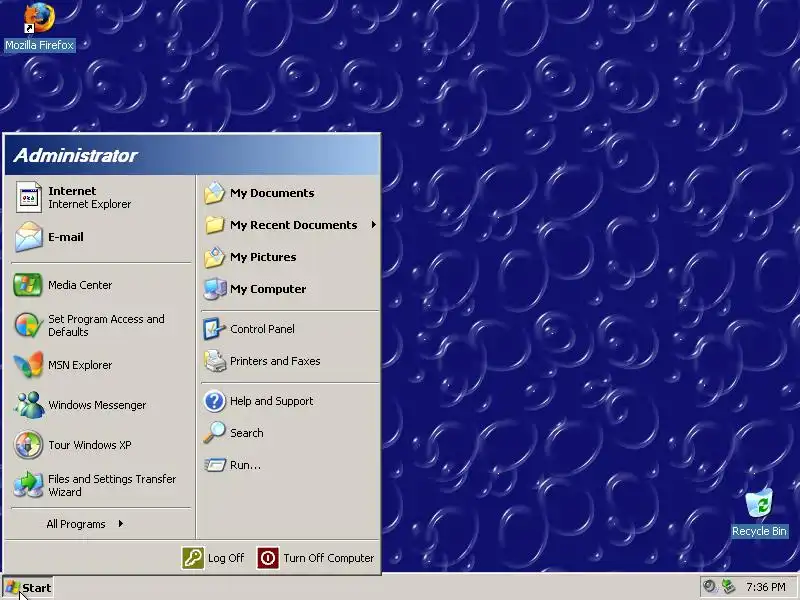This screenshot has width=800, height=600.
Task: Click the Recycle Bin desktop icon
Action: pos(759,504)
